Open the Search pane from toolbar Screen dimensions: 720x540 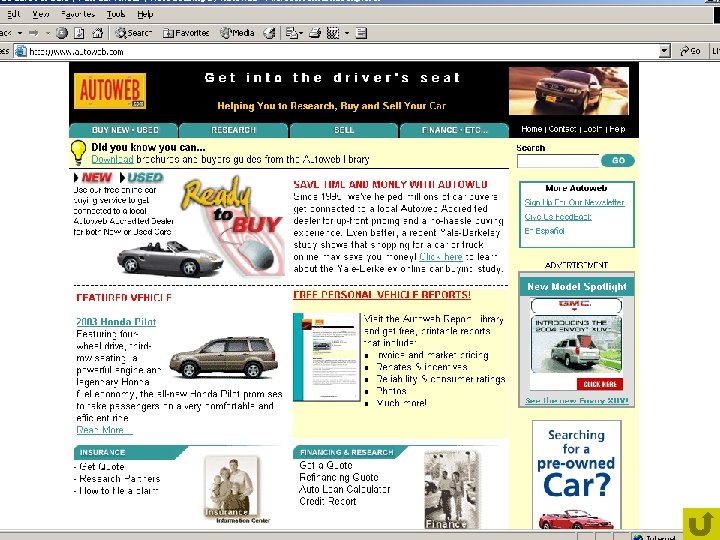(x=133, y=33)
